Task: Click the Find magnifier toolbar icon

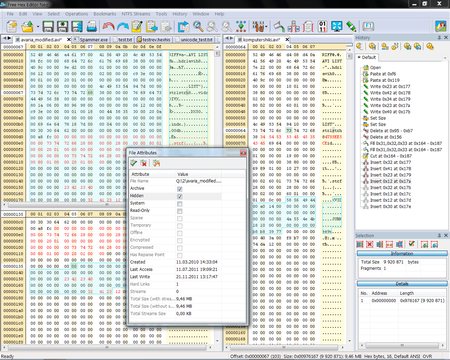Action: pyautogui.click(x=198, y=26)
